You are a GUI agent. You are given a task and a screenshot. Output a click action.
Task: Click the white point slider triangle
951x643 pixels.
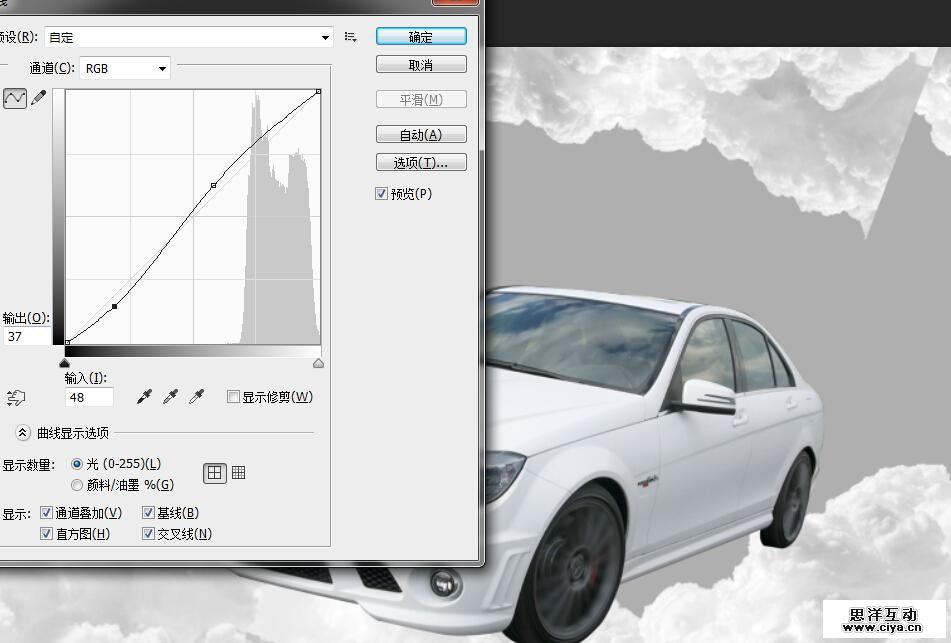[318, 364]
